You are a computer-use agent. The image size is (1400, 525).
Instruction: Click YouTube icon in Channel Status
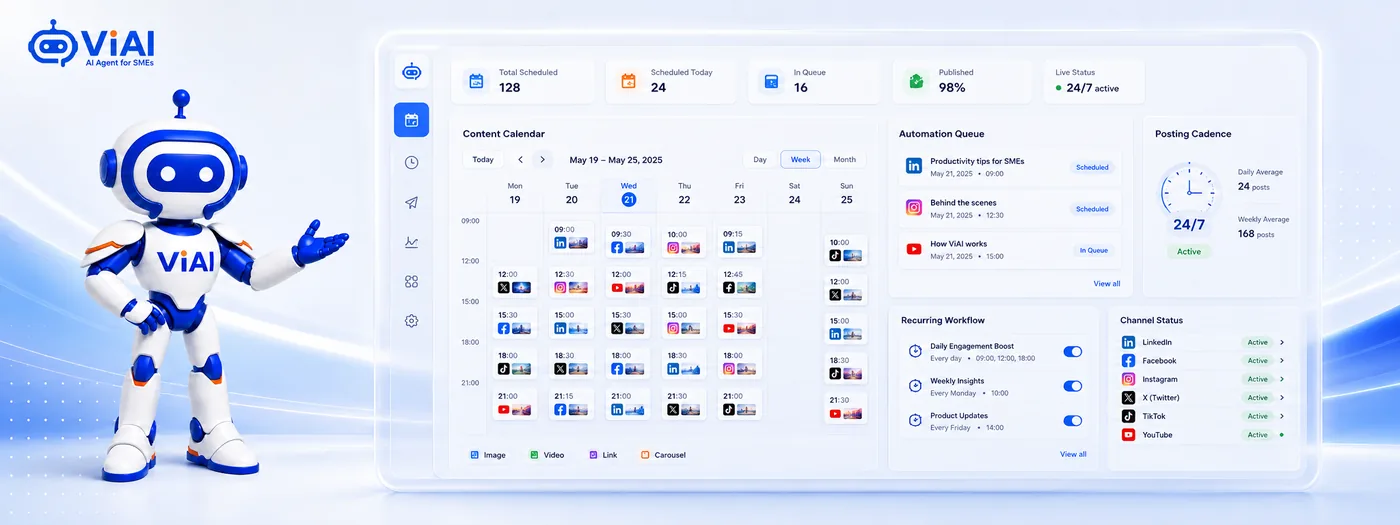tap(1128, 435)
